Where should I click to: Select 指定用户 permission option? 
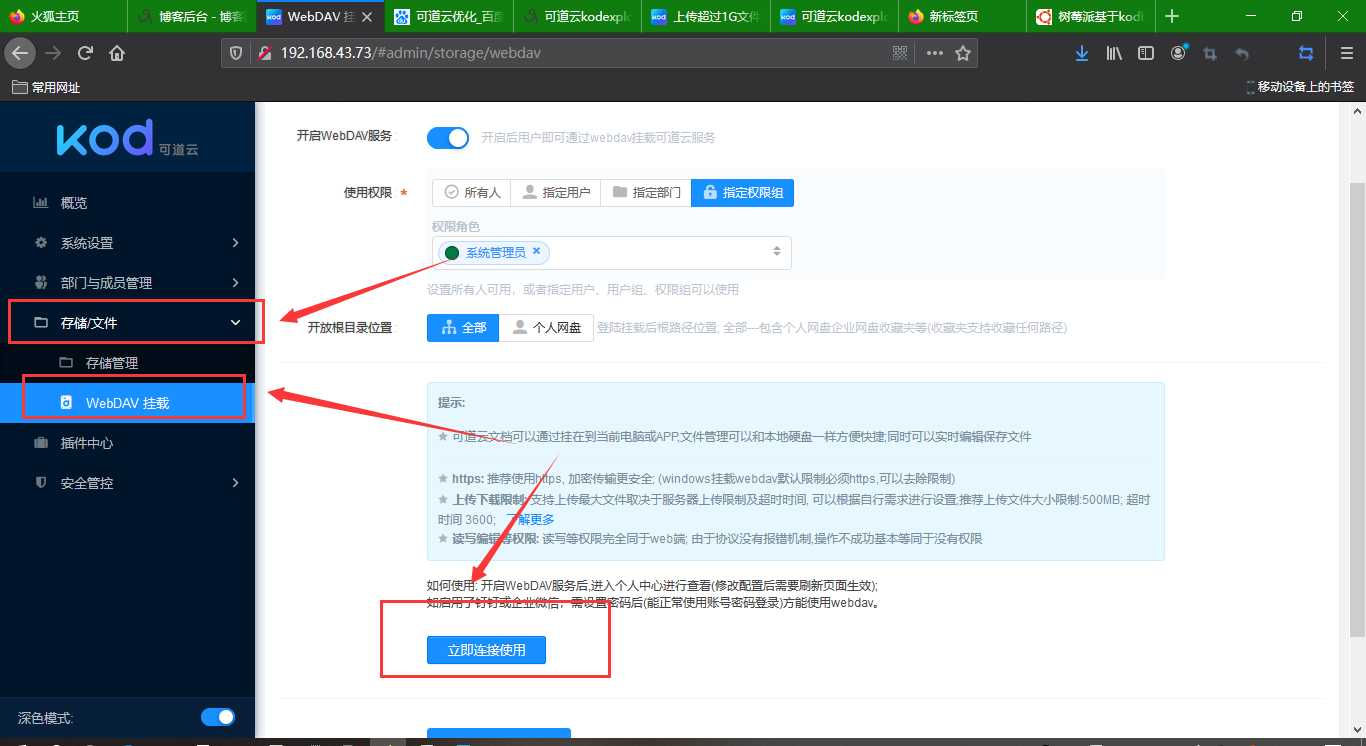click(556, 192)
